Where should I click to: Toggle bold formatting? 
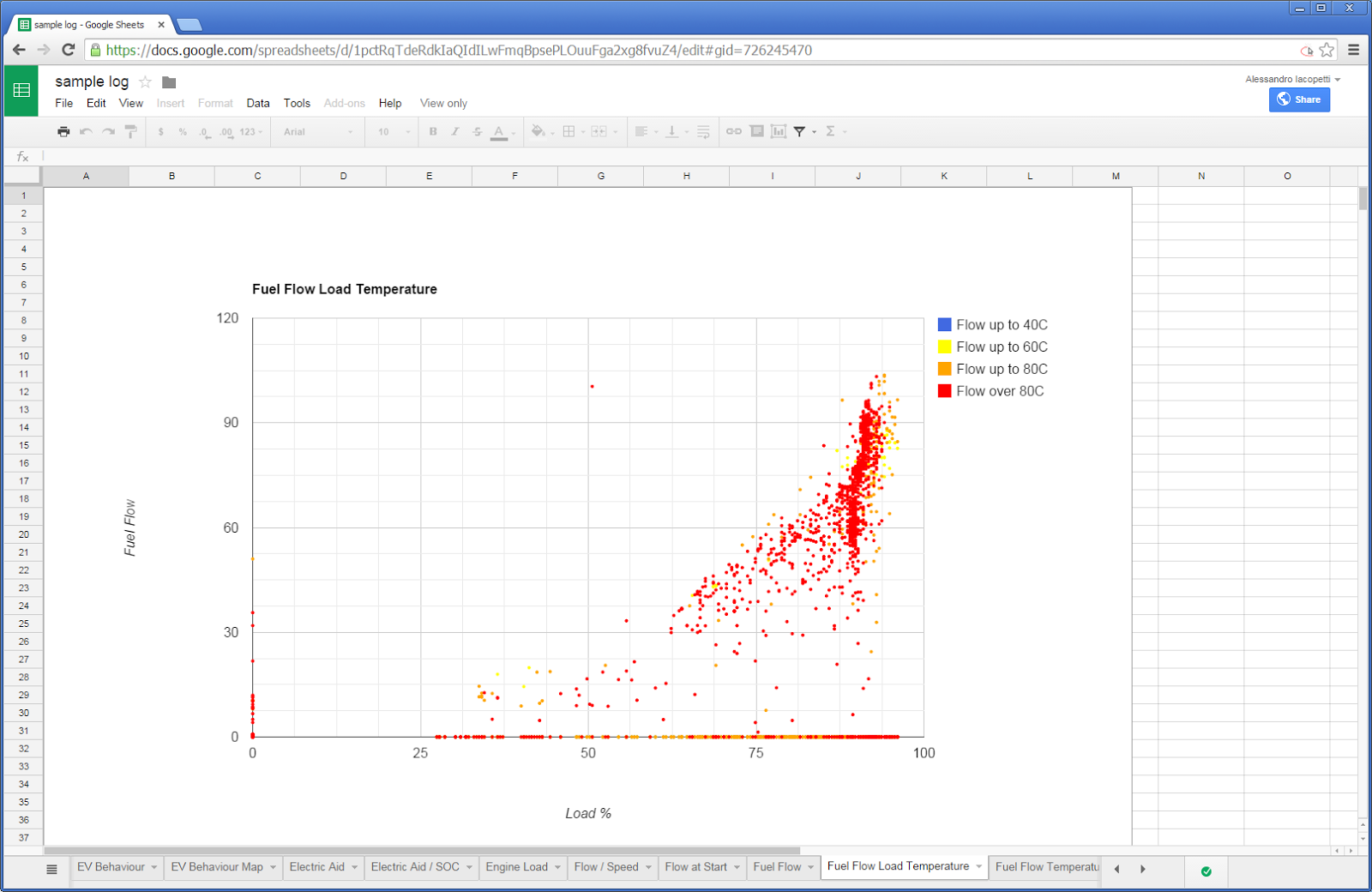click(432, 131)
